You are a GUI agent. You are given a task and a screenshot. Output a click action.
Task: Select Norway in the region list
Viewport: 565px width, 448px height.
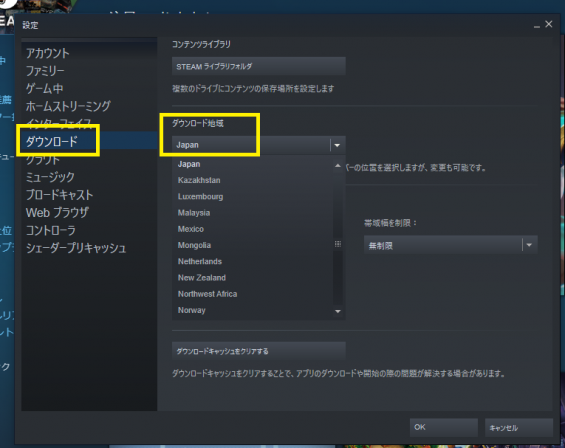click(191, 310)
